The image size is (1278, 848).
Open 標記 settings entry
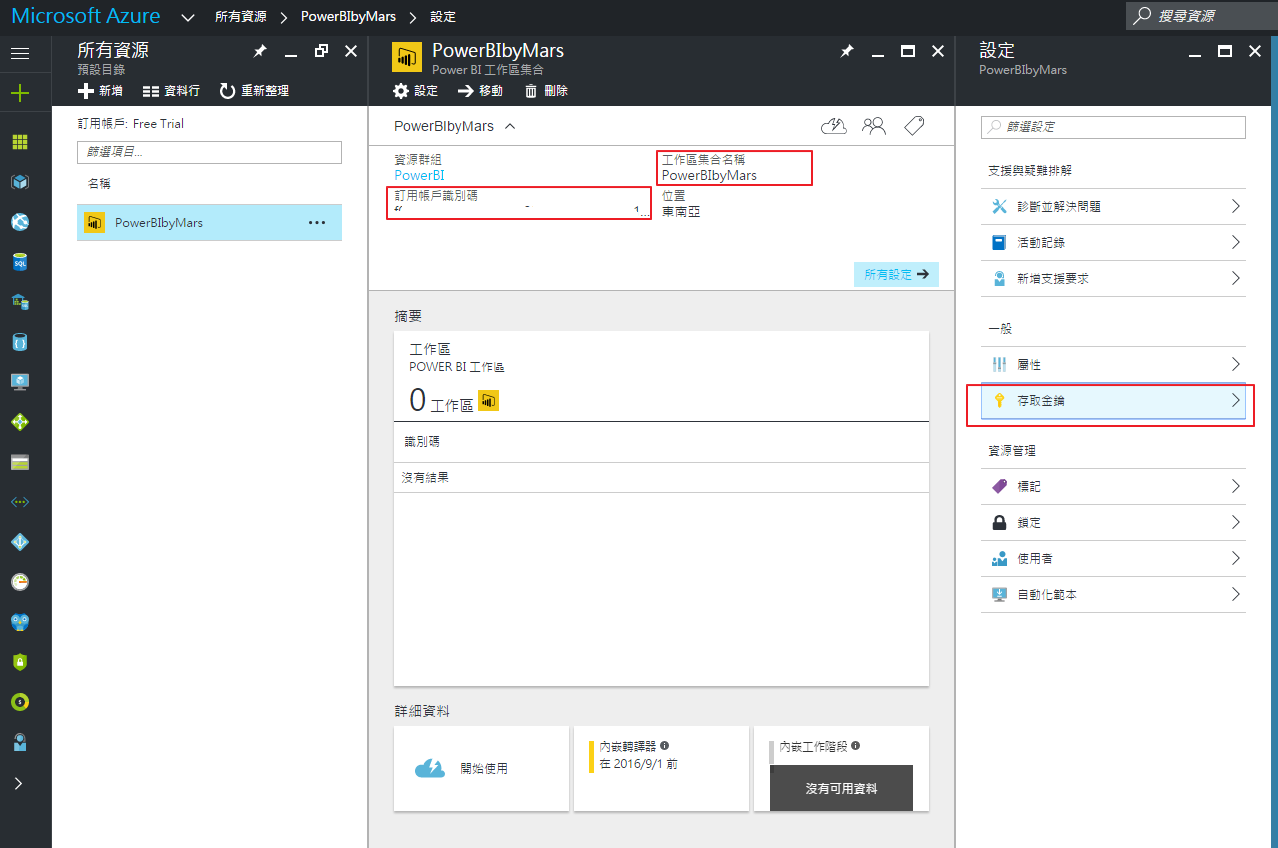pos(1113,486)
